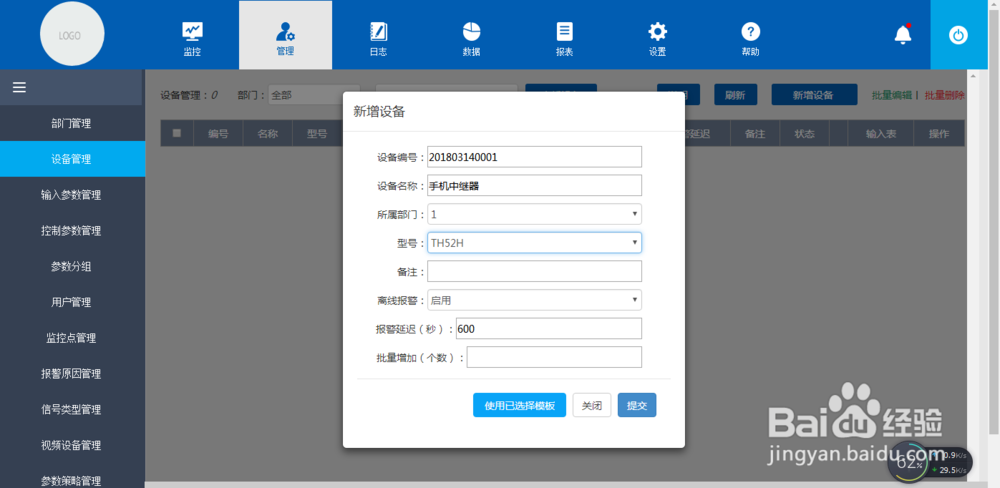Open 部门管理 in the sidebar
Image resolution: width=1000 pixels, height=488 pixels.
(x=71, y=123)
